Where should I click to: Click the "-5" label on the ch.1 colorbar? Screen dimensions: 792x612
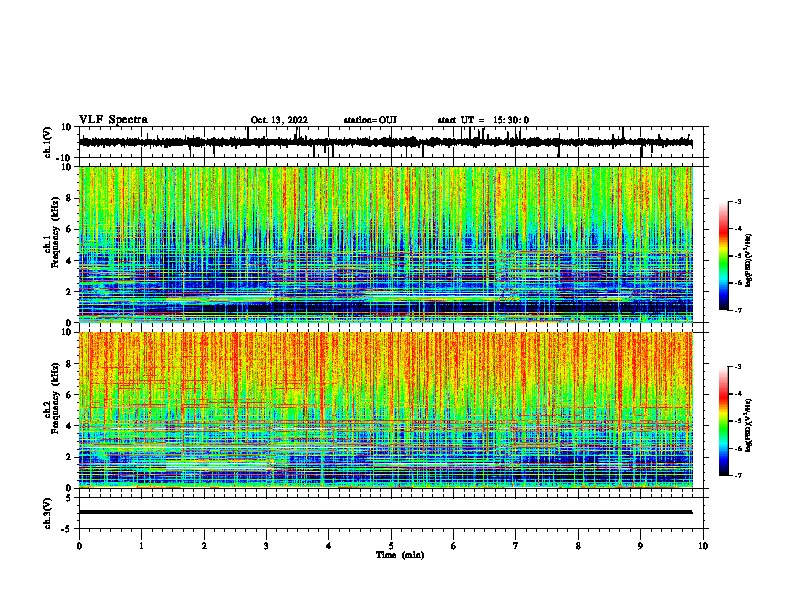click(738, 256)
